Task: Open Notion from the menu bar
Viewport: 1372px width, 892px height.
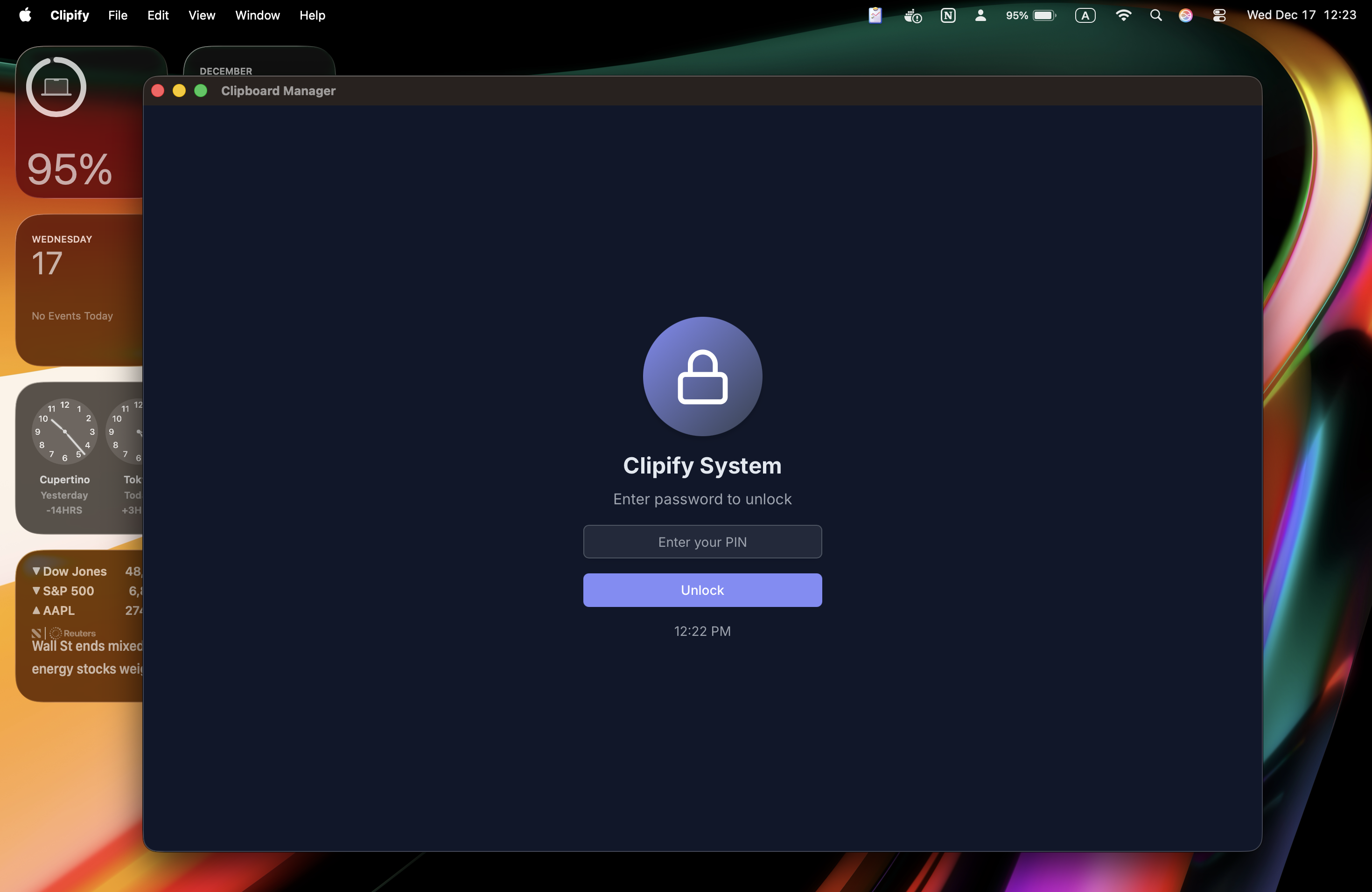Action: point(948,15)
